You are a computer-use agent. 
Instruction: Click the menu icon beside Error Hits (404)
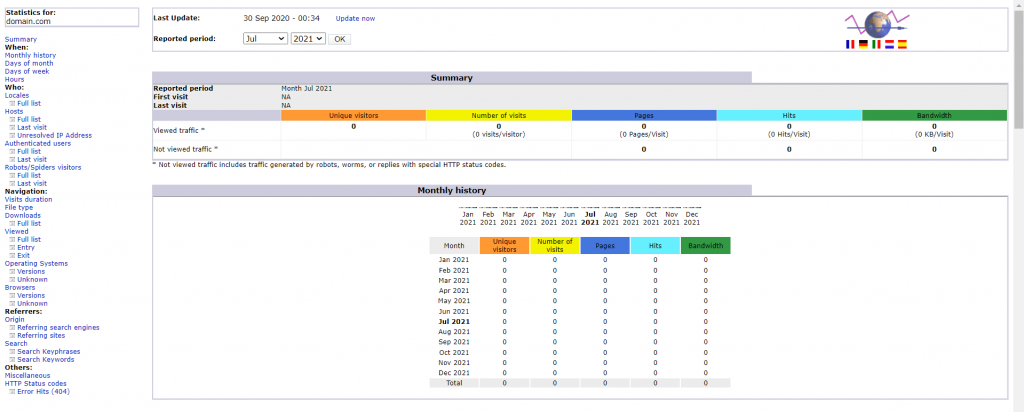[x=13, y=391]
